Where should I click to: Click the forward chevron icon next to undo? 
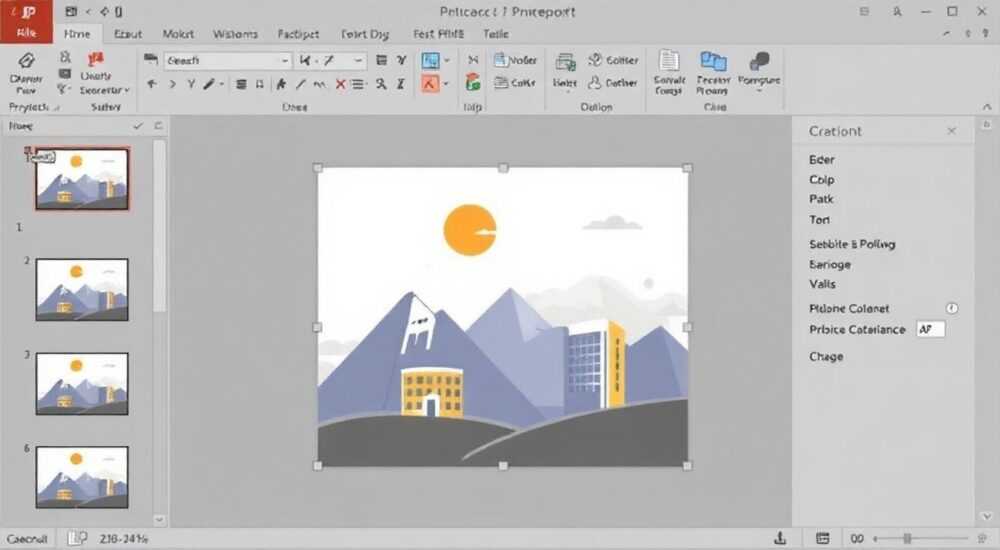pyautogui.click(x=172, y=84)
